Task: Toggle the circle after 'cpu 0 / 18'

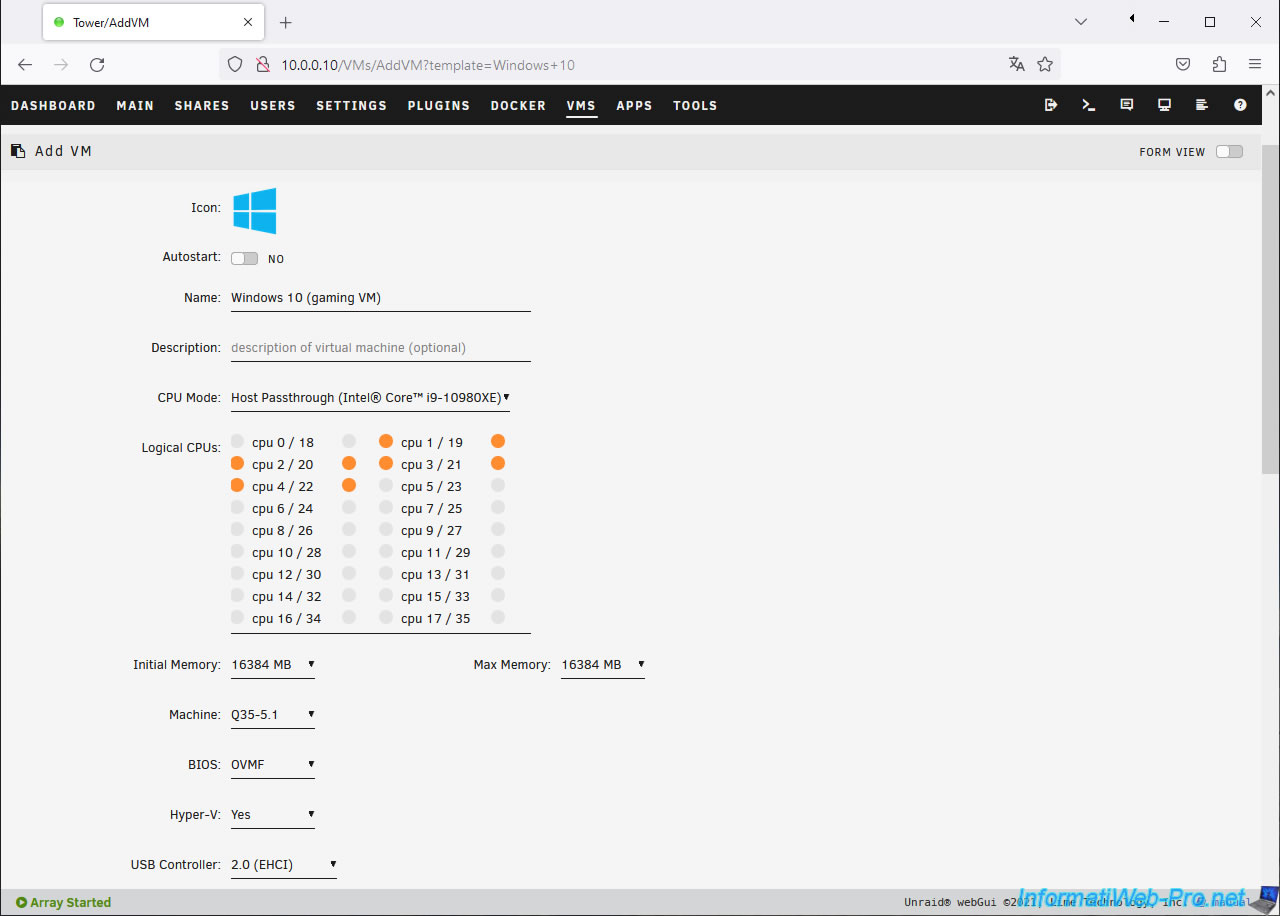Action: coord(349,441)
